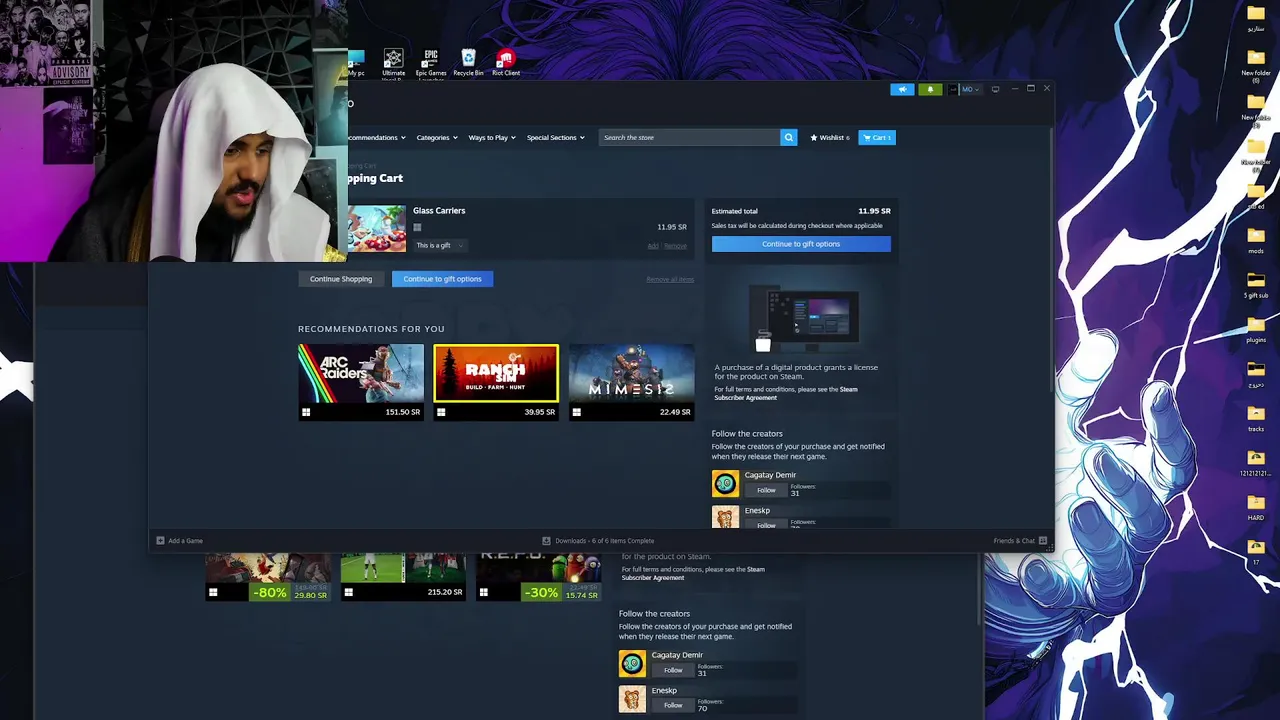Image resolution: width=1280 pixels, height=720 pixels.
Task: Expand the Special Sections menu
Action: [x=555, y=137]
